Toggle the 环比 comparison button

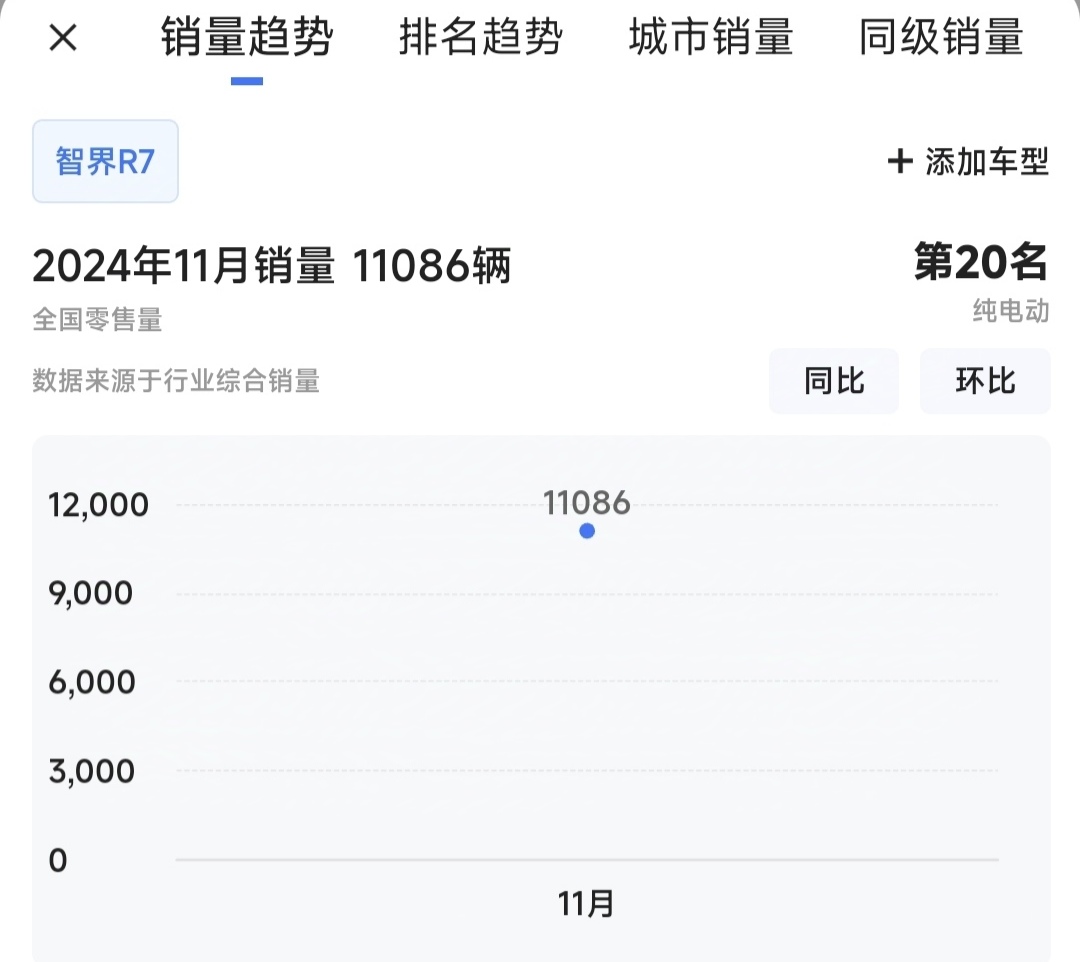pos(985,381)
